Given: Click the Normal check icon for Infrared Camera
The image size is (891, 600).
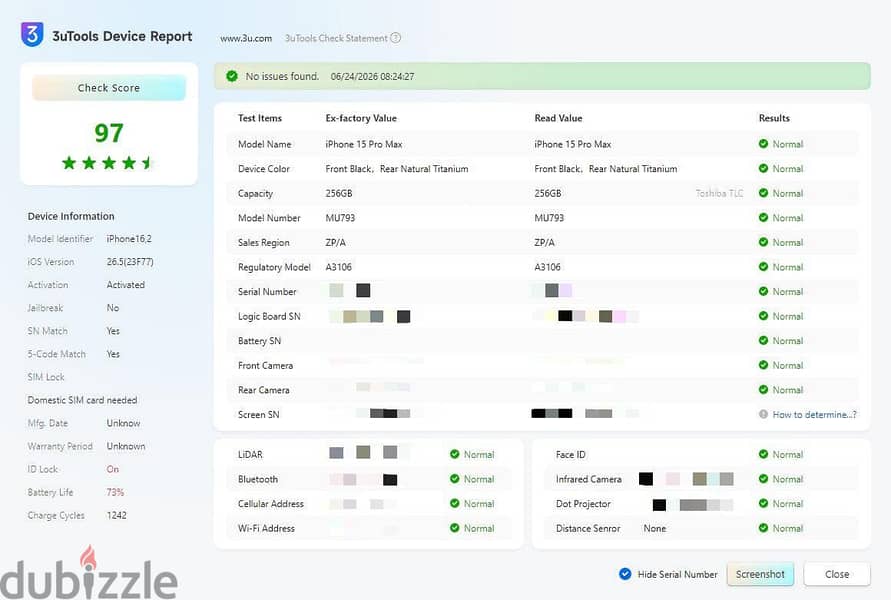Looking at the screenshot, I should 763,478.
